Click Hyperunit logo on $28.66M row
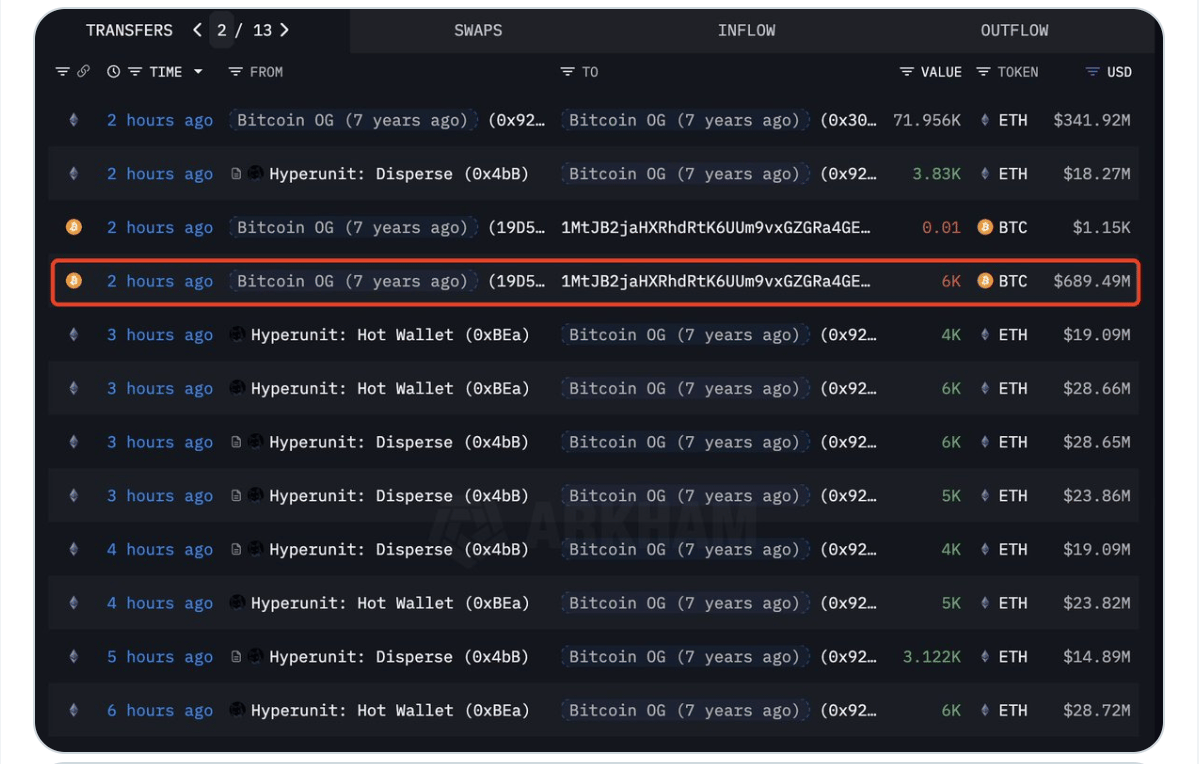Screen dimensions: 1204x764 (237, 388)
